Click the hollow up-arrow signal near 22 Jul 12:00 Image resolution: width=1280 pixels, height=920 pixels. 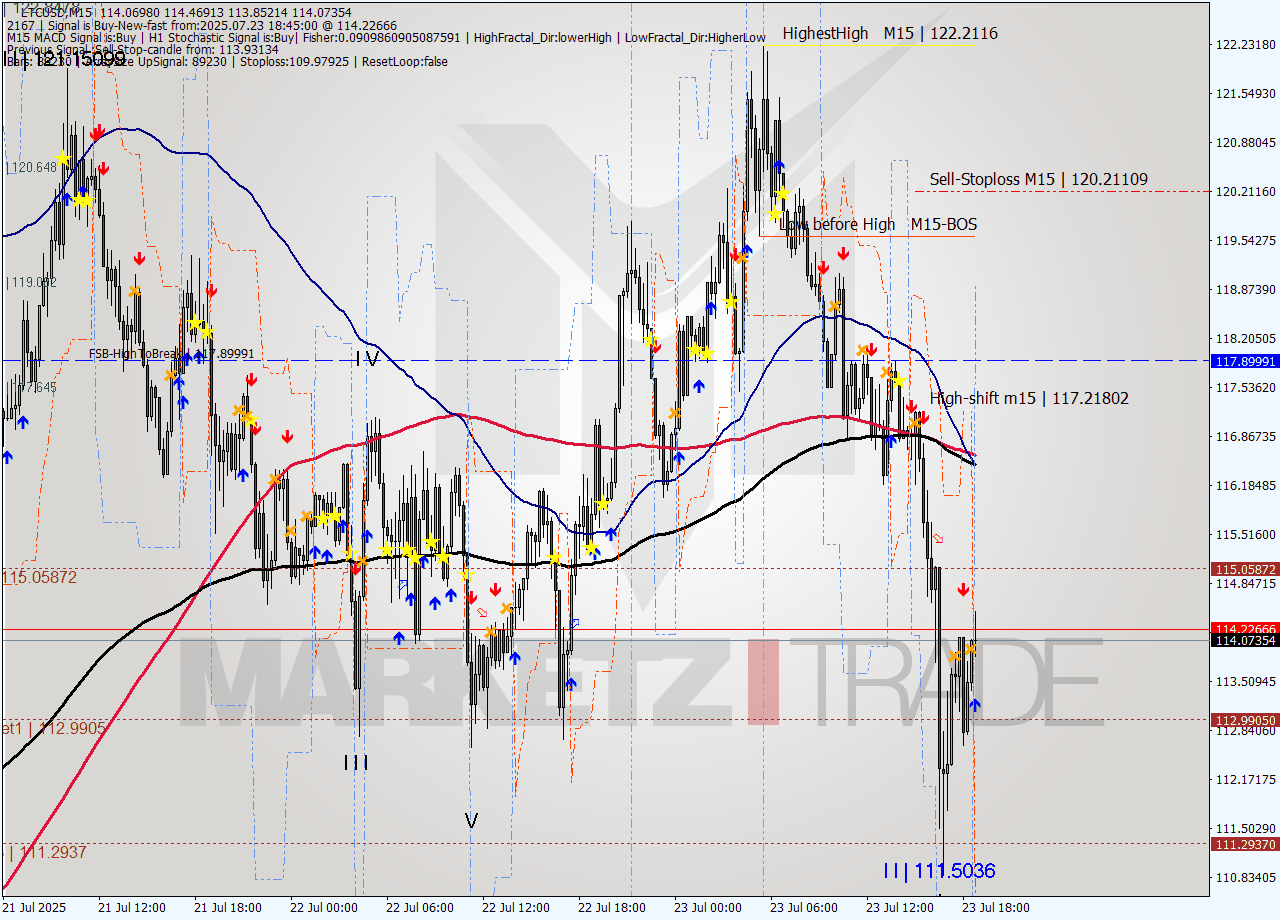coord(576,623)
